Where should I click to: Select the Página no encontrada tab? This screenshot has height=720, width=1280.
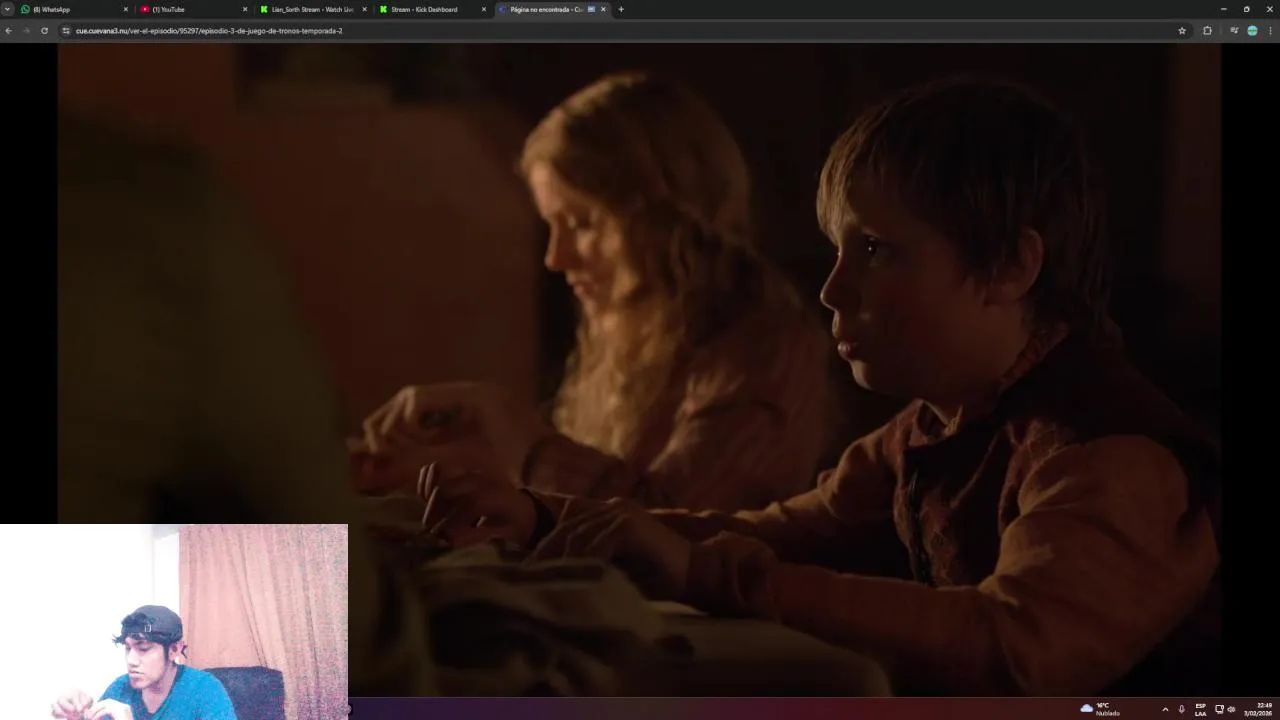[552, 9]
